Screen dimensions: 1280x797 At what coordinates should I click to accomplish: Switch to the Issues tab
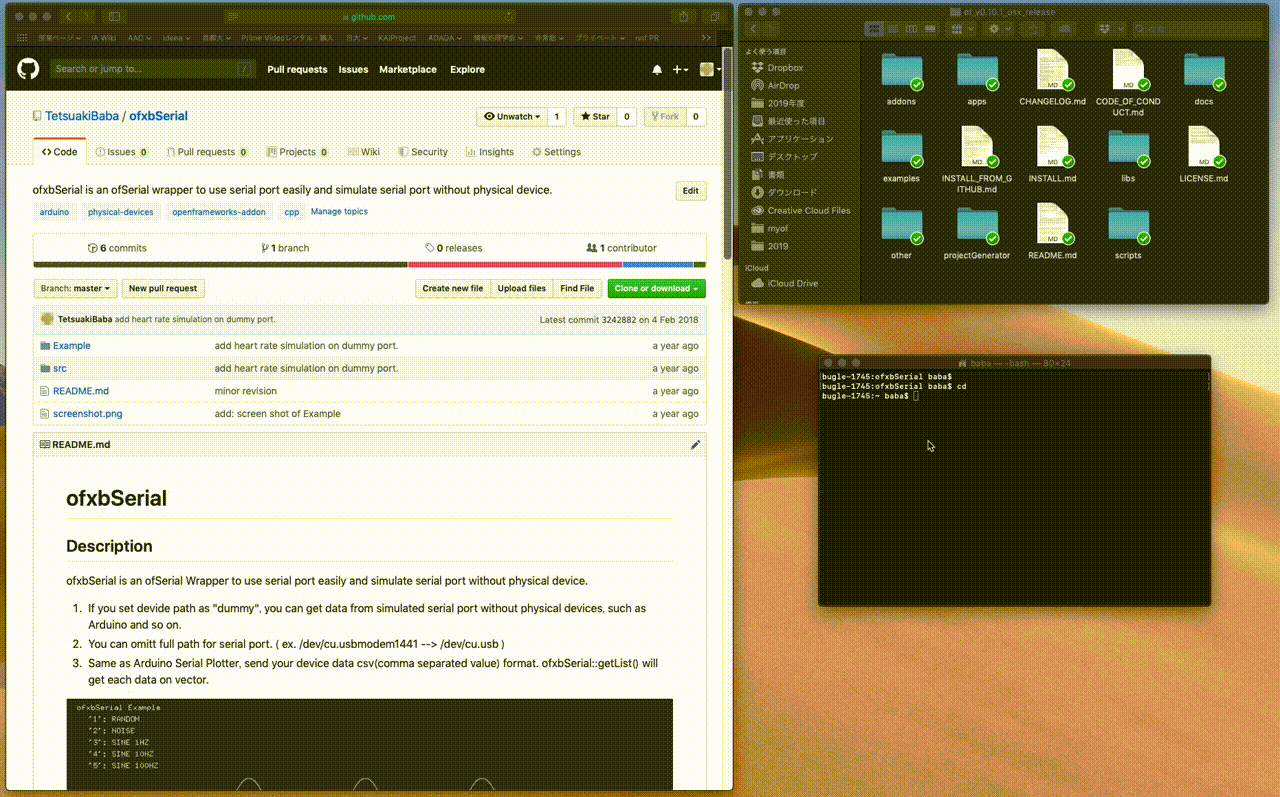point(121,152)
